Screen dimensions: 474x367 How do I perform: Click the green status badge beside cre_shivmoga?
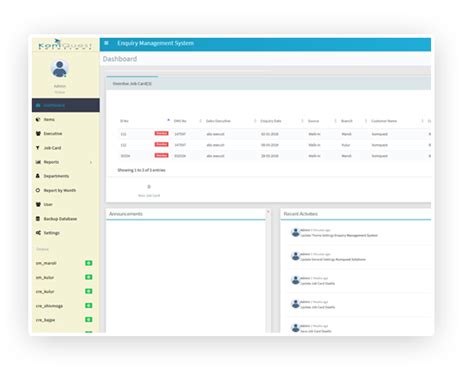89,305
